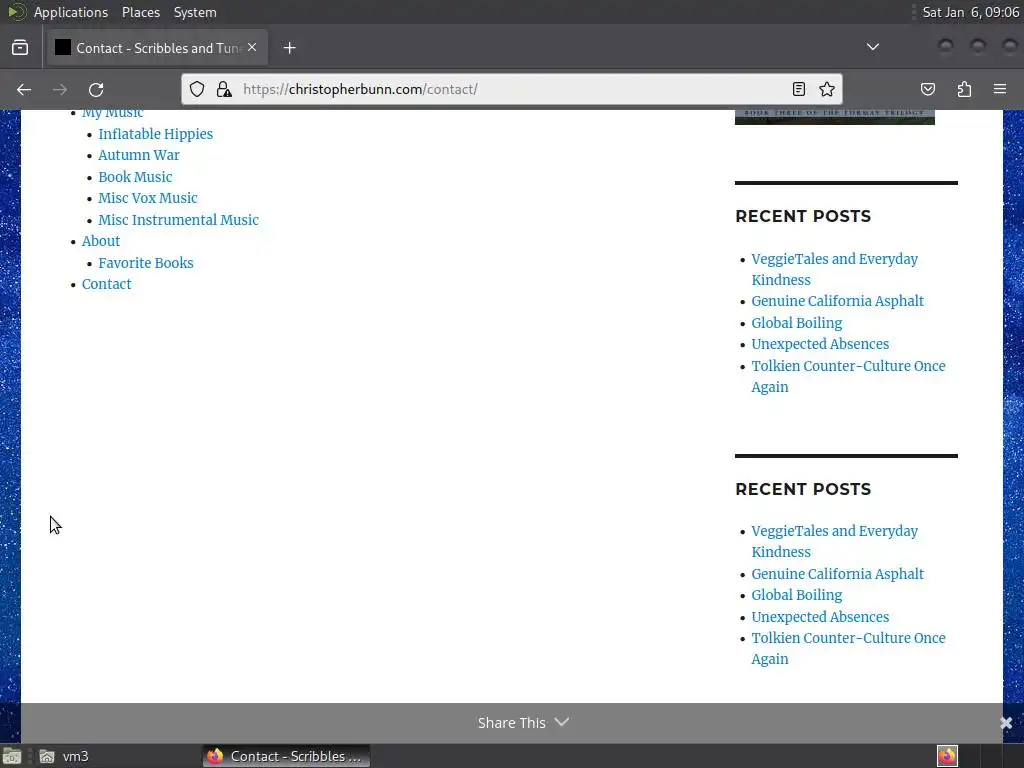Open the Places menu

140,12
